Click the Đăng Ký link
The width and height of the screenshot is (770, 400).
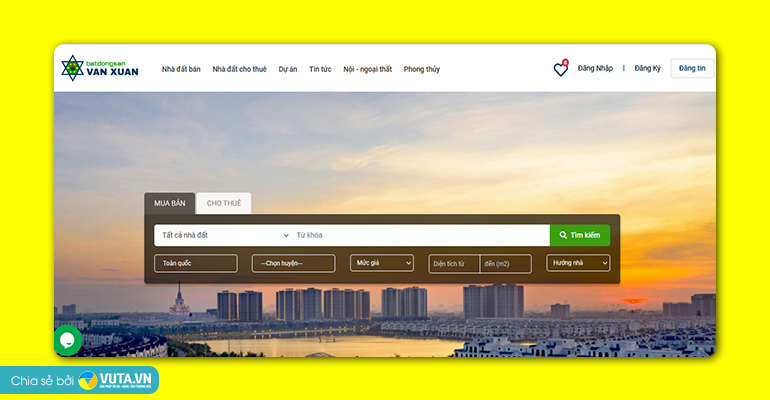tap(647, 68)
